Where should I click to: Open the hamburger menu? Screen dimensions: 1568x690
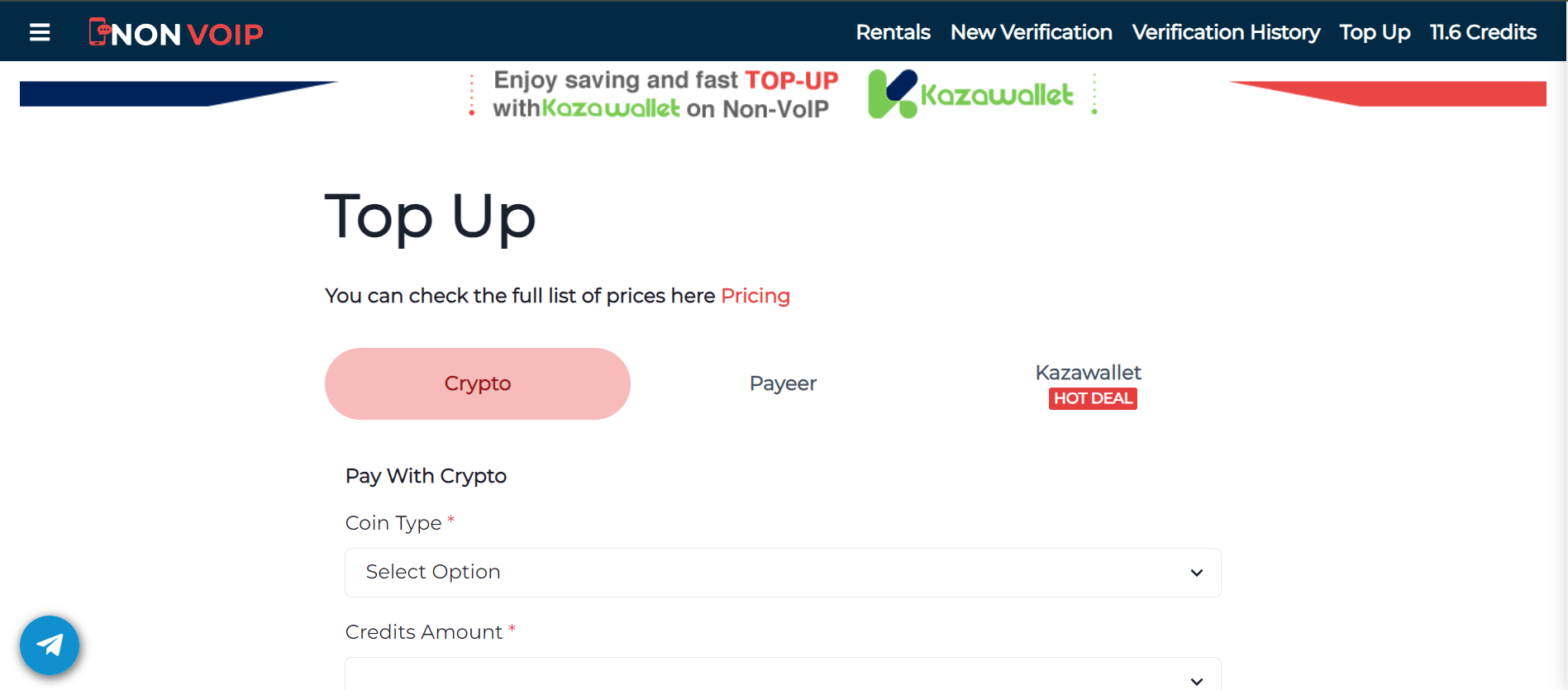pos(40,32)
